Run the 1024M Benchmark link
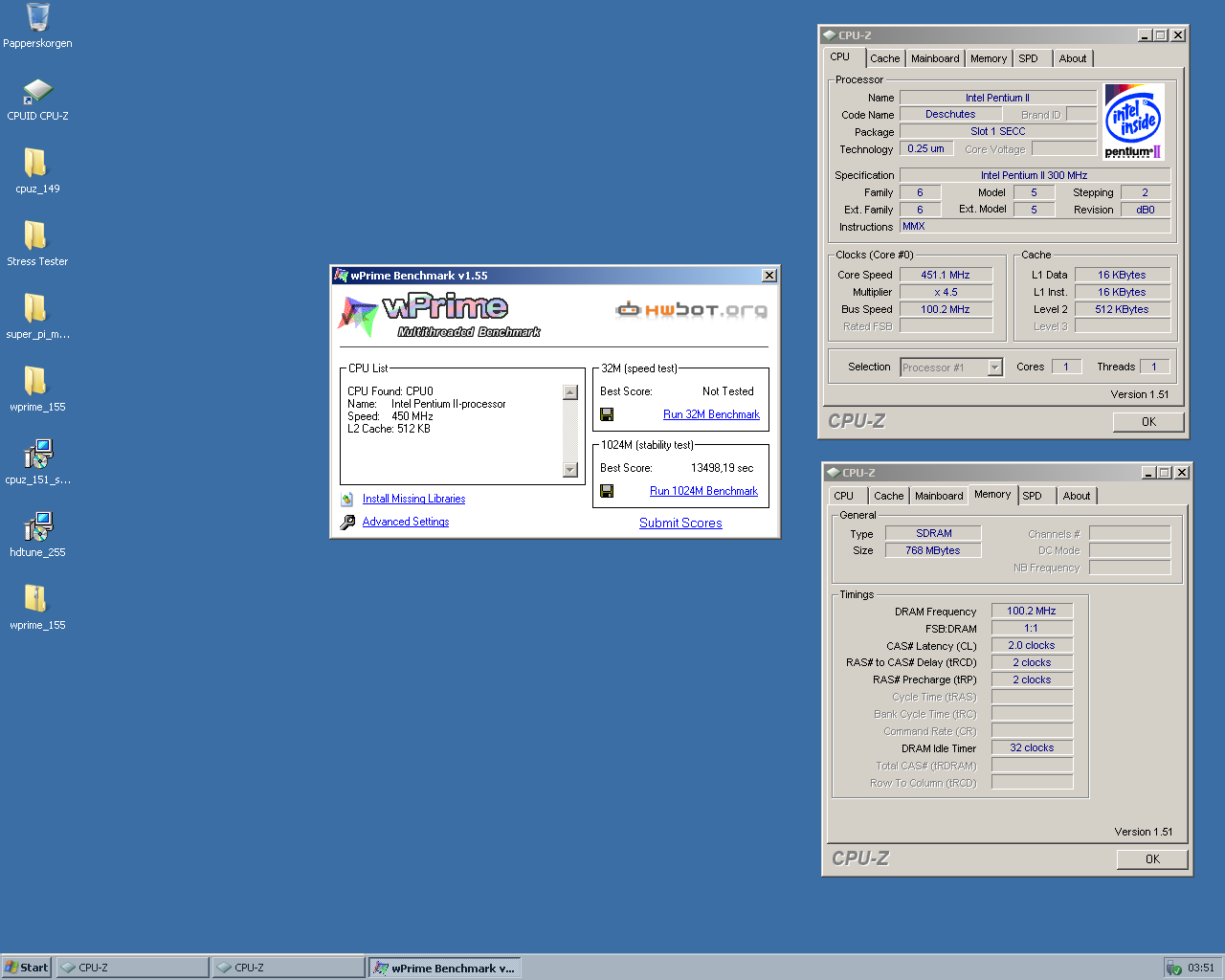1225x980 pixels. pos(703,491)
